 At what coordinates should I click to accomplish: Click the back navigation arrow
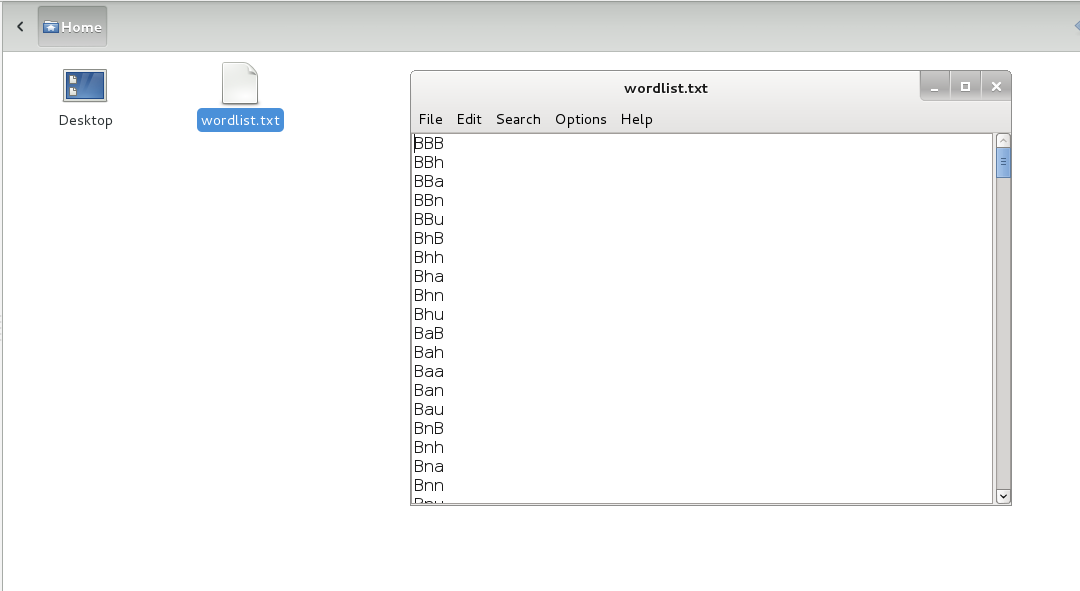(x=20, y=26)
